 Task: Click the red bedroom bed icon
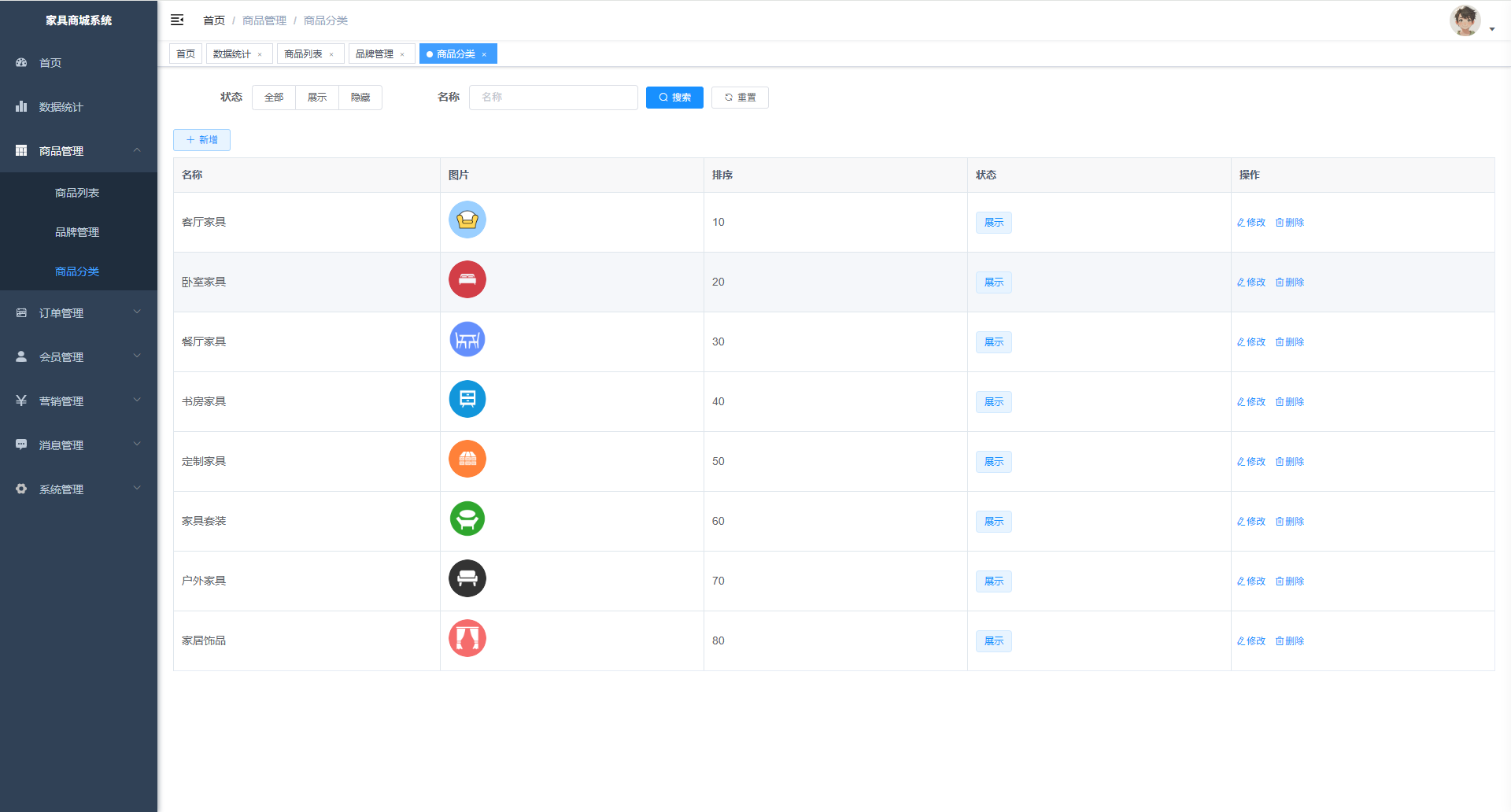point(467,280)
